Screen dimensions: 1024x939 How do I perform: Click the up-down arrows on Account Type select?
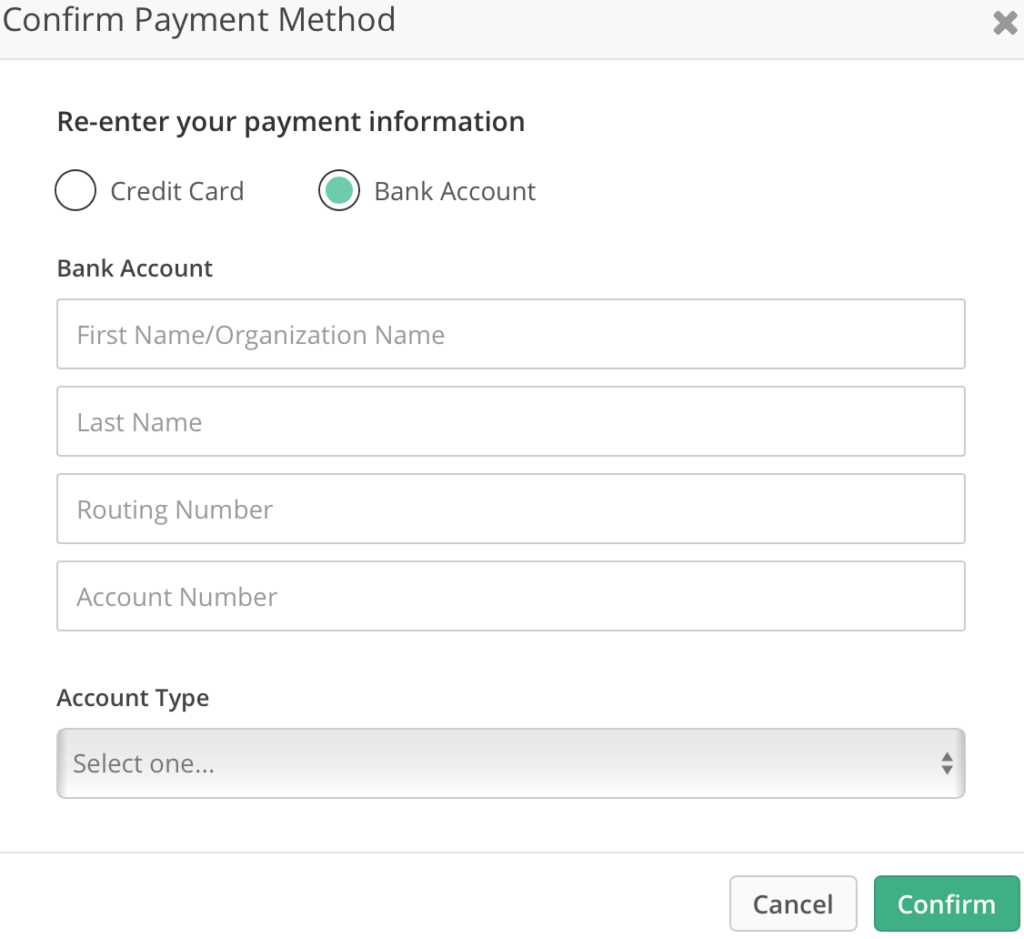click(x=947, y=763)
